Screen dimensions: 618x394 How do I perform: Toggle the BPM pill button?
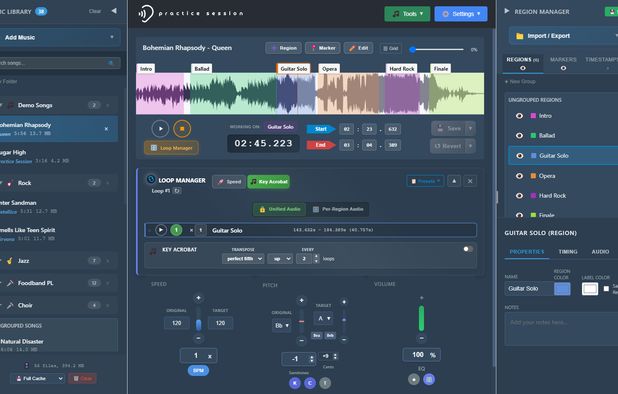198,370
